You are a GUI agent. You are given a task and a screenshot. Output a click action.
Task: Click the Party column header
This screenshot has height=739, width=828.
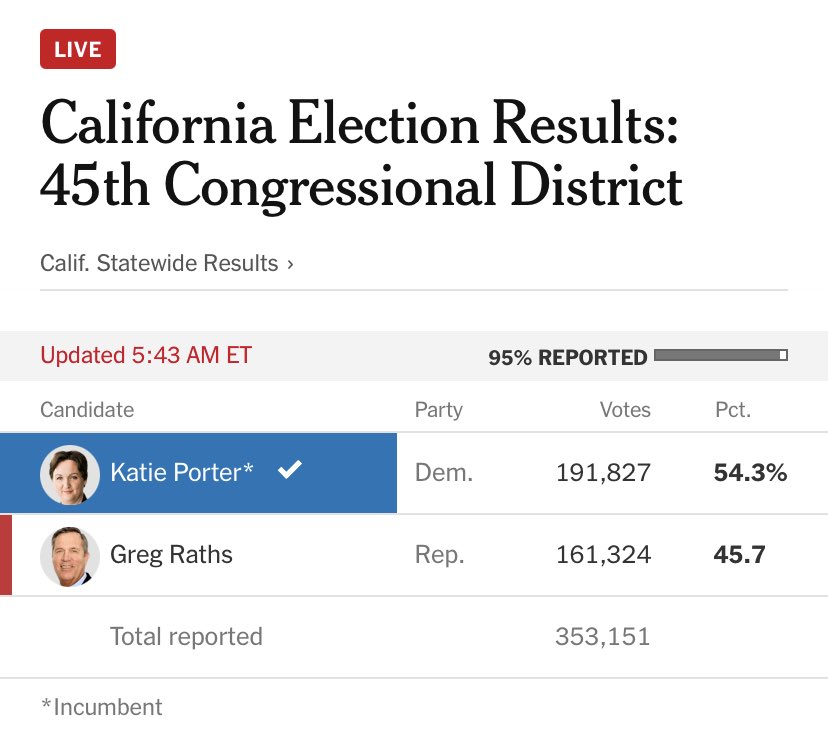(x=438, y=410)
